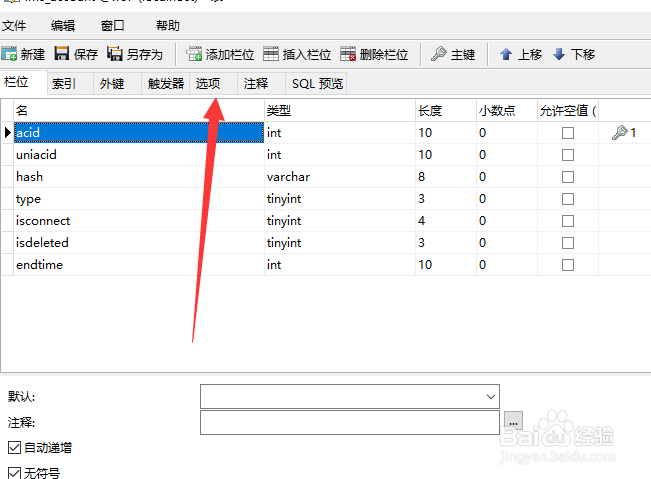Toggle allow-null checkbox for acid
Screen dimensions: 651x479
568,133
